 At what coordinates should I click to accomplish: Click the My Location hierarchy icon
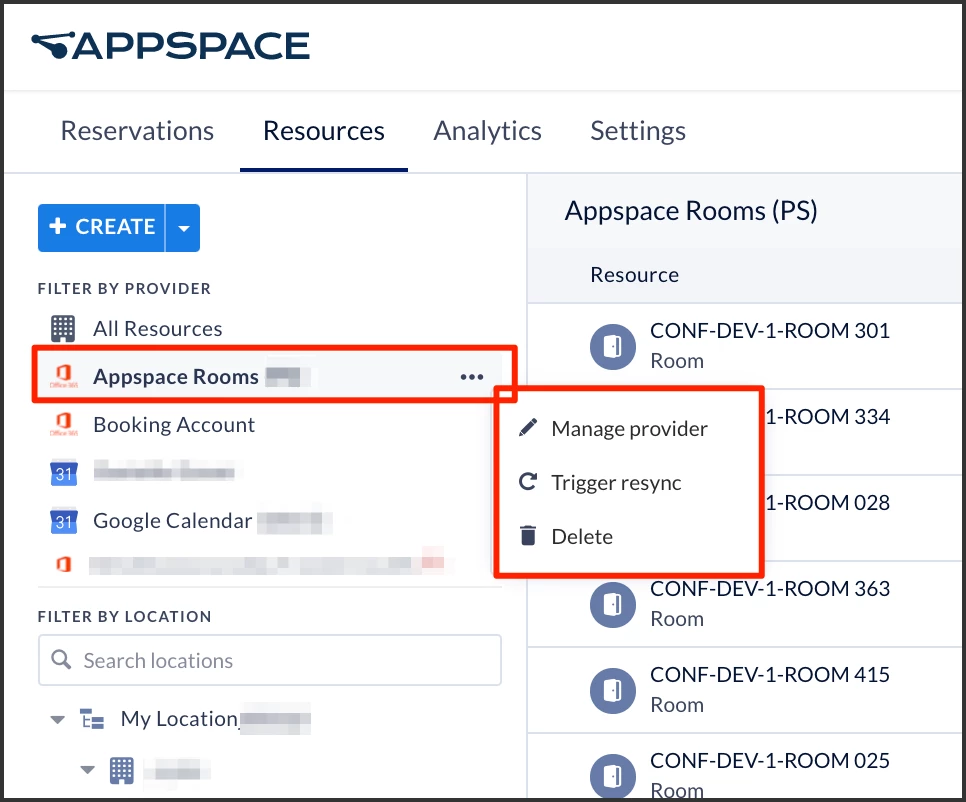(92, 719)
